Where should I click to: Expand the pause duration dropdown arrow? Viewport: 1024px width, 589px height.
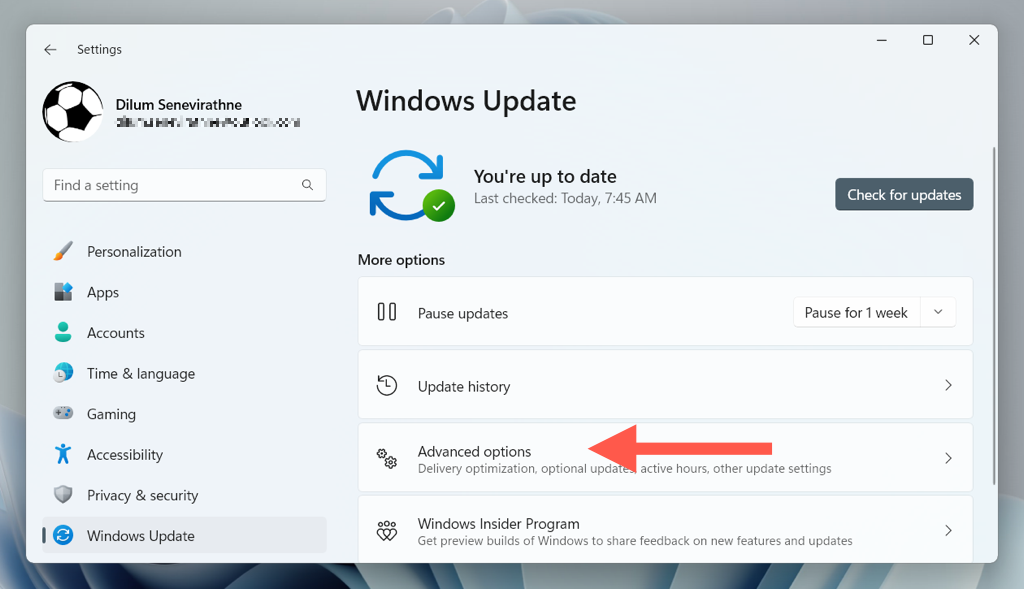[x=938, y=312]
